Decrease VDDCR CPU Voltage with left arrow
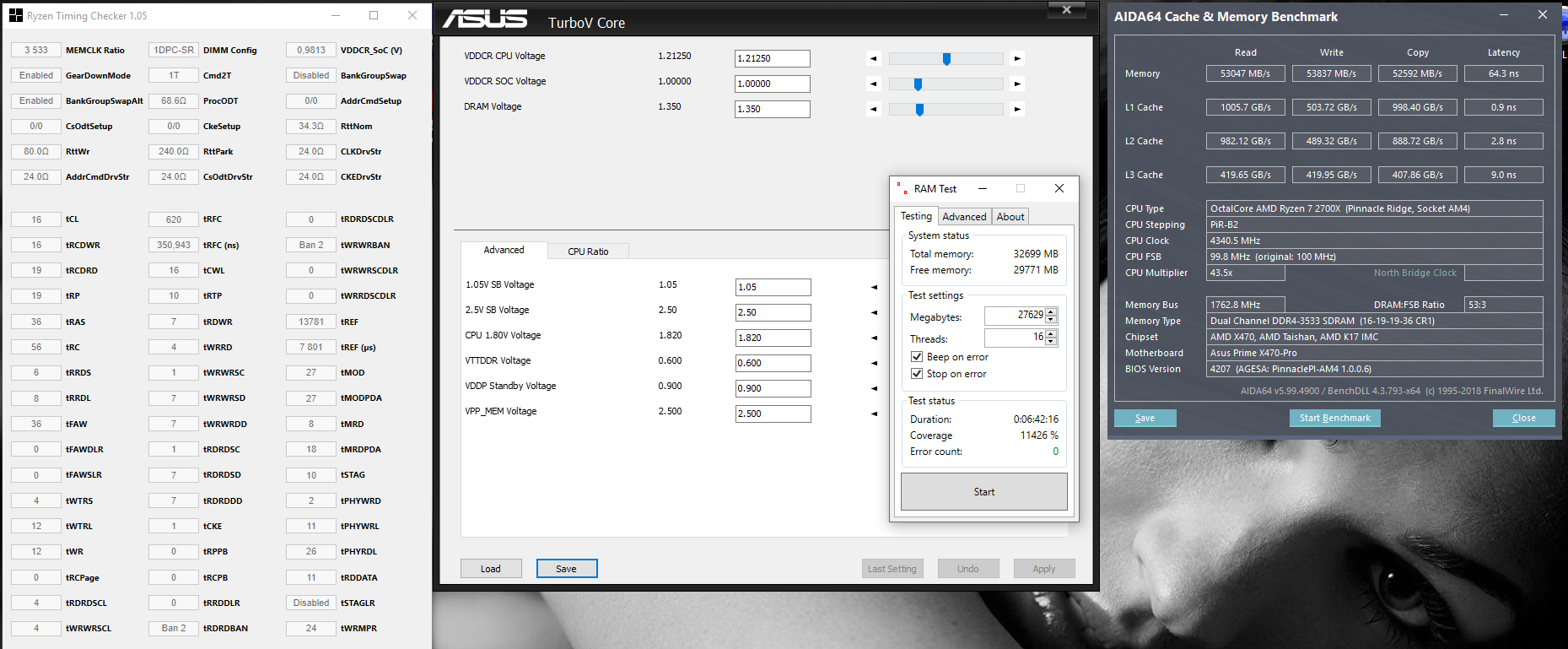Screen dimensions: 1568x649 pyautogui.click(x=874, y=59)
